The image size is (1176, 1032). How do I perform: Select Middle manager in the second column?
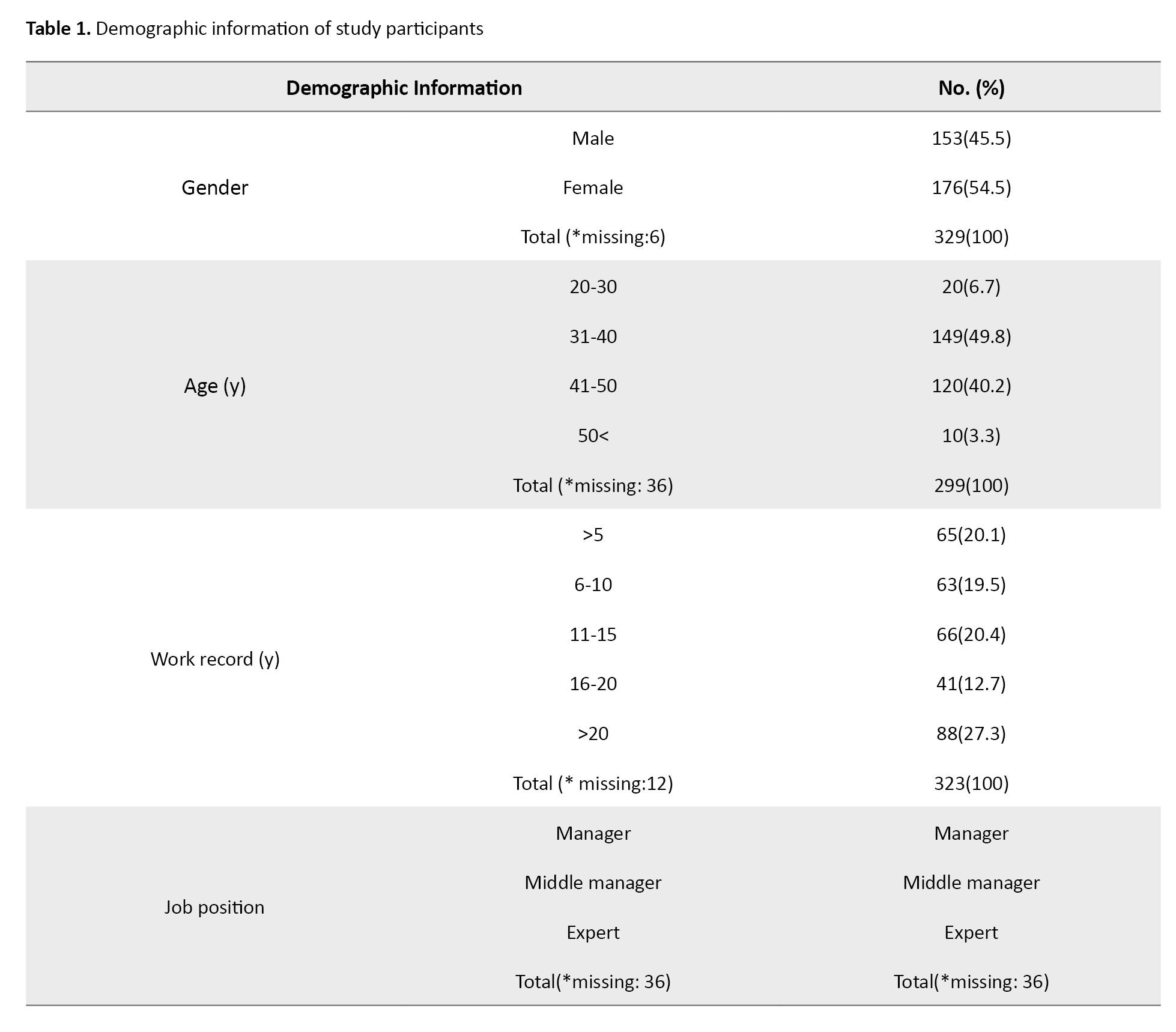tap(593, 882)
